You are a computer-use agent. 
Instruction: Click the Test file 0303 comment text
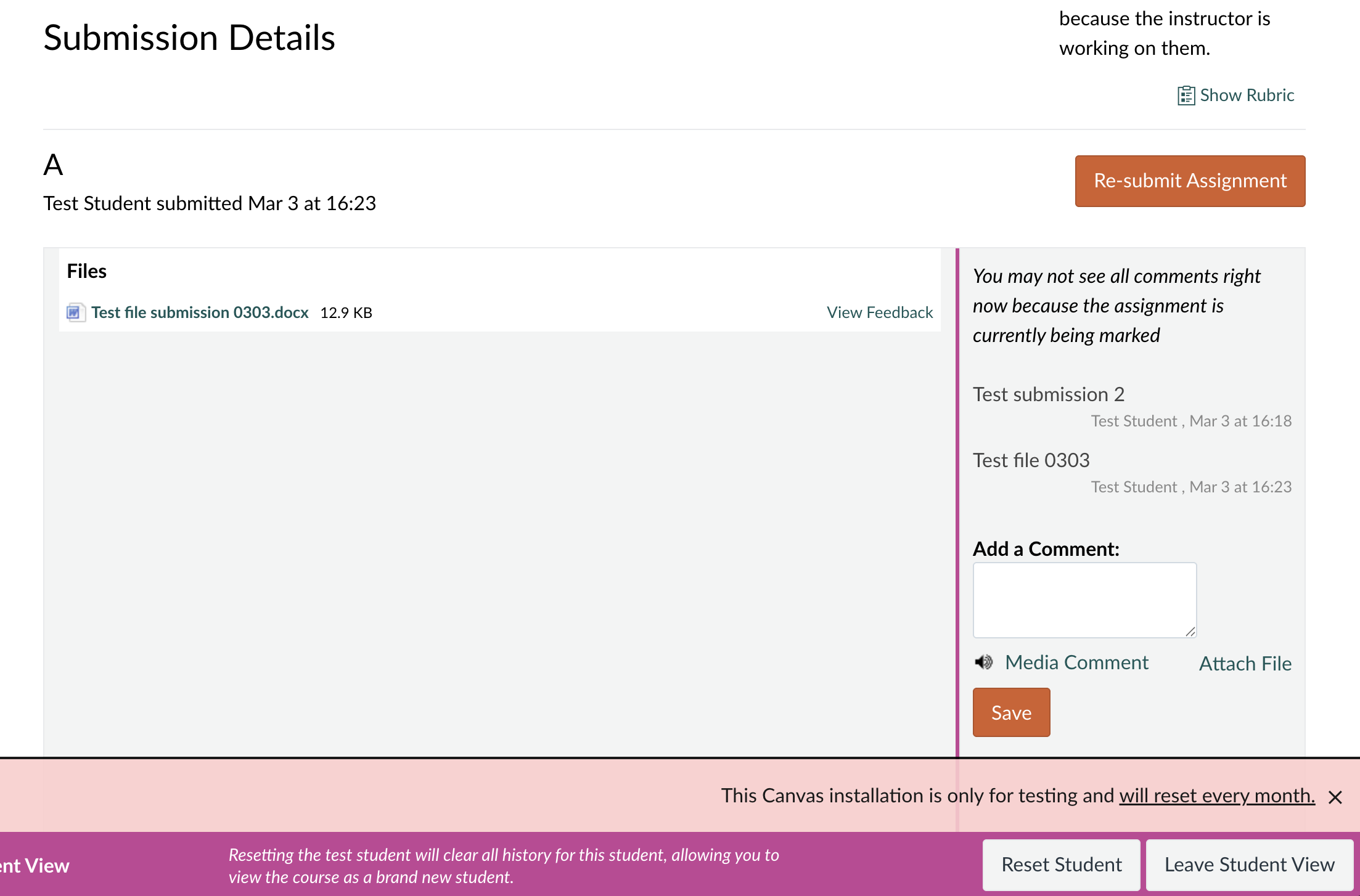click(1031, 460)
